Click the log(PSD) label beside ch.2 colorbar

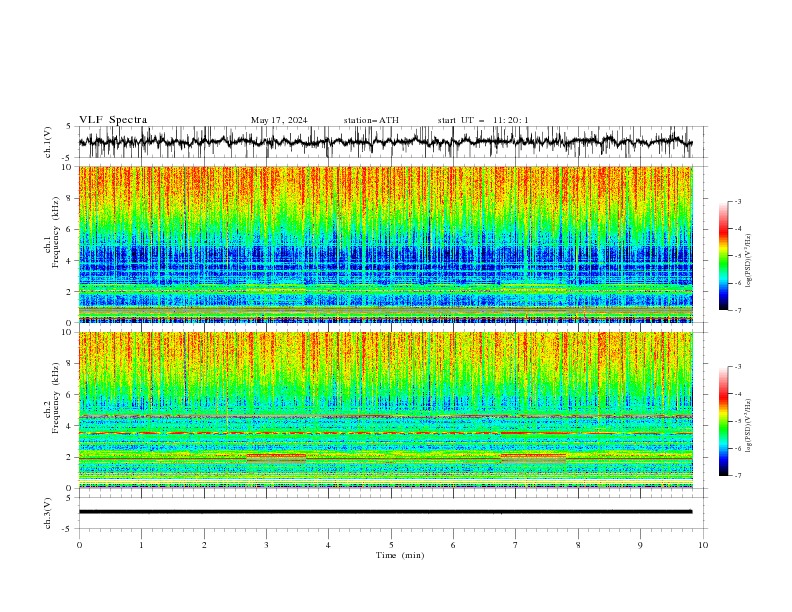coord(749,426)
